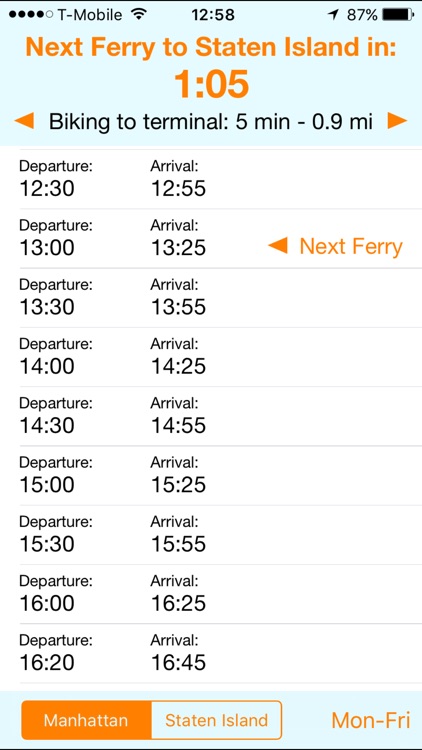This screenshot has height=750, width=422.
Task: Tap the 16:20 departure row
Action: pyautogui.click(x=211, y=654)
